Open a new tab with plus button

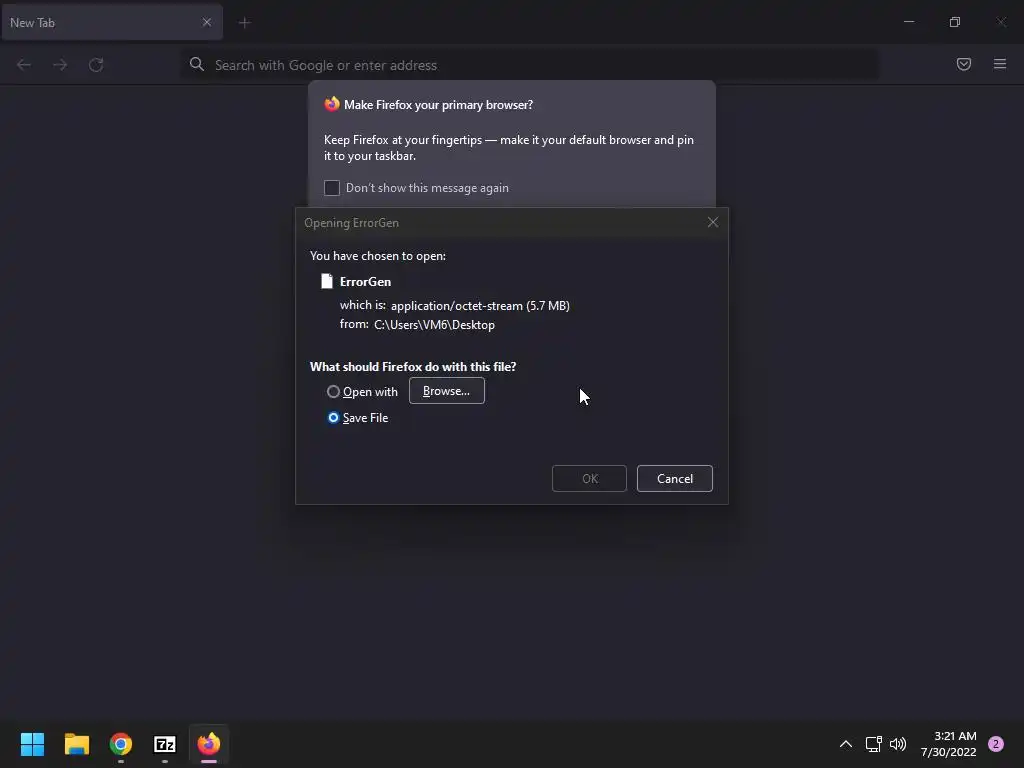coord(244,23)
